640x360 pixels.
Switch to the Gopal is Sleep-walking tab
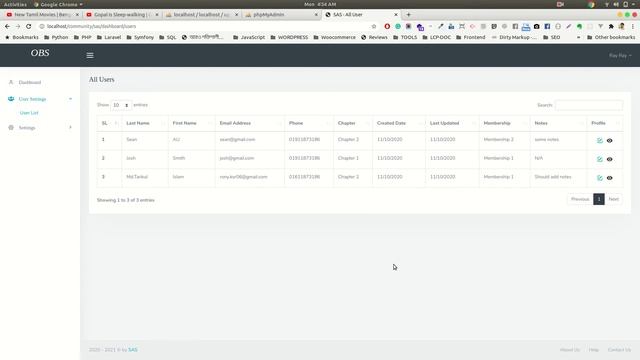tap(122, 15)
